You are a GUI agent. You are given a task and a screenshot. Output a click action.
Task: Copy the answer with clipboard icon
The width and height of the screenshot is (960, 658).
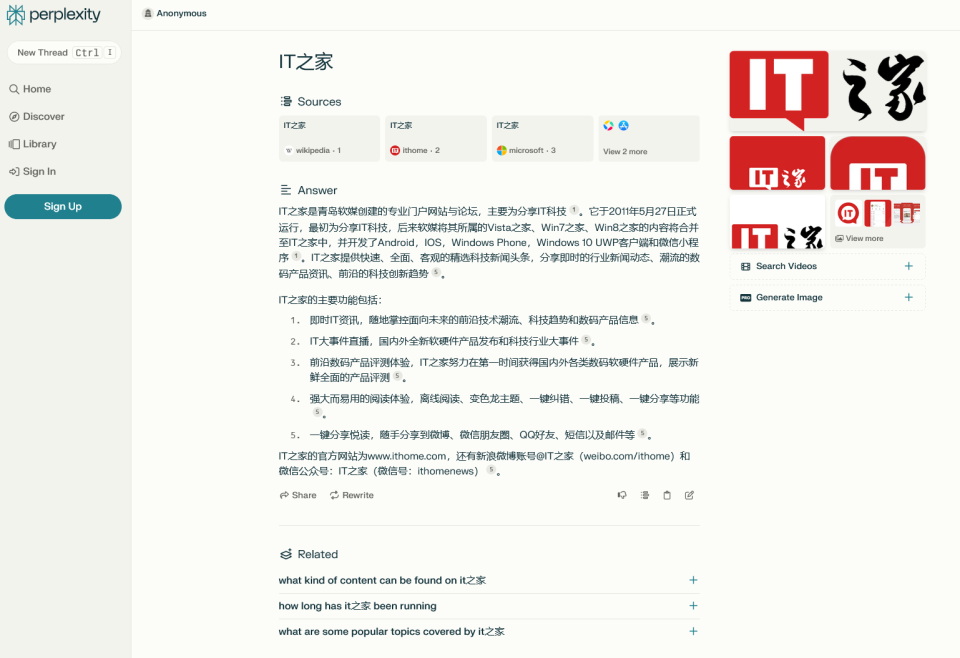667,495
